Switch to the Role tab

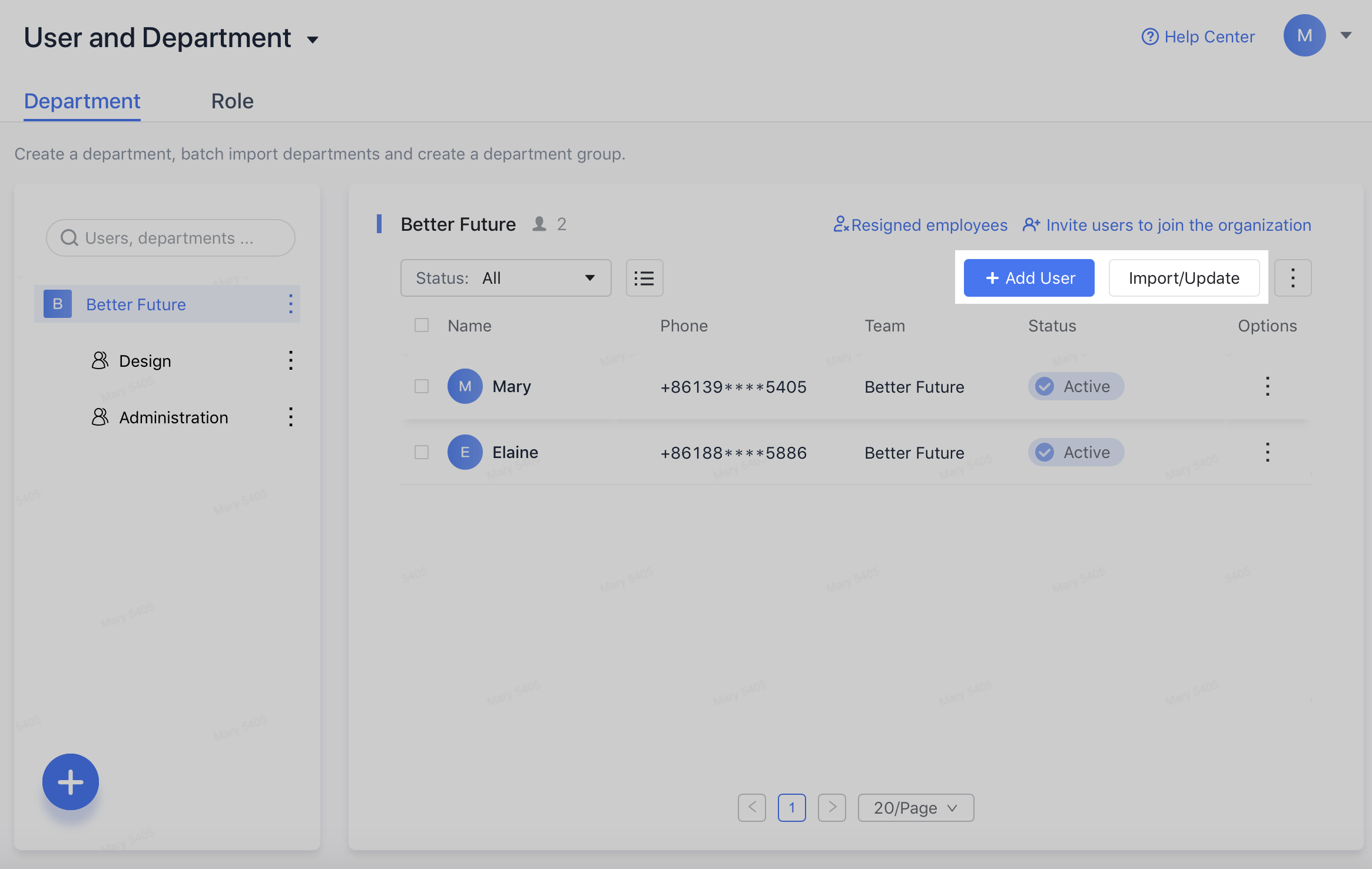tap(233, 101)
